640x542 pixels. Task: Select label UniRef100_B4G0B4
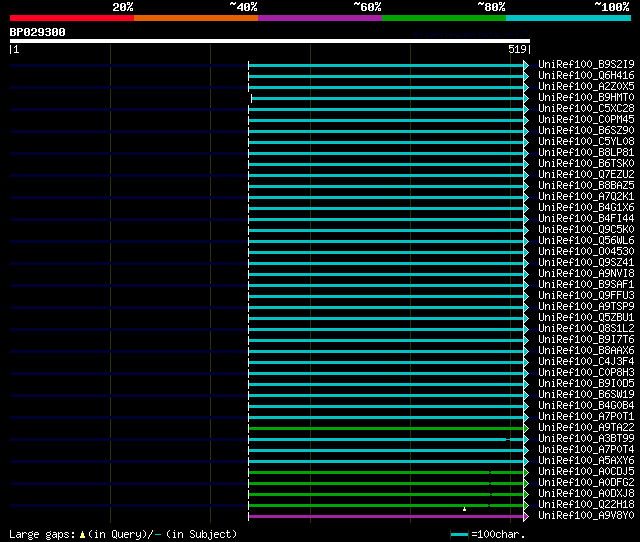point(586,406)
